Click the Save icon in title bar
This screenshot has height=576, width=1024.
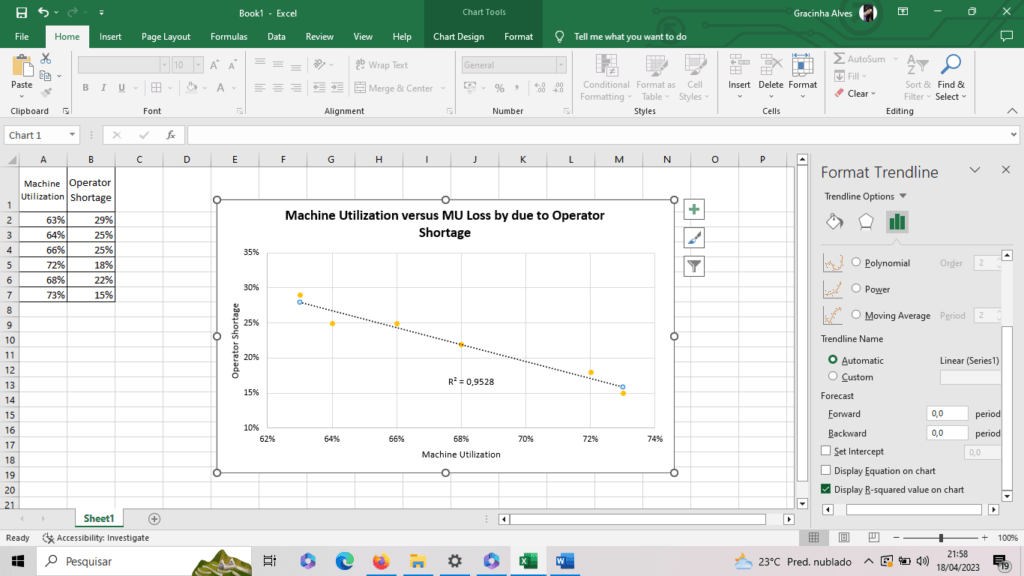click(x=21, y=12)
